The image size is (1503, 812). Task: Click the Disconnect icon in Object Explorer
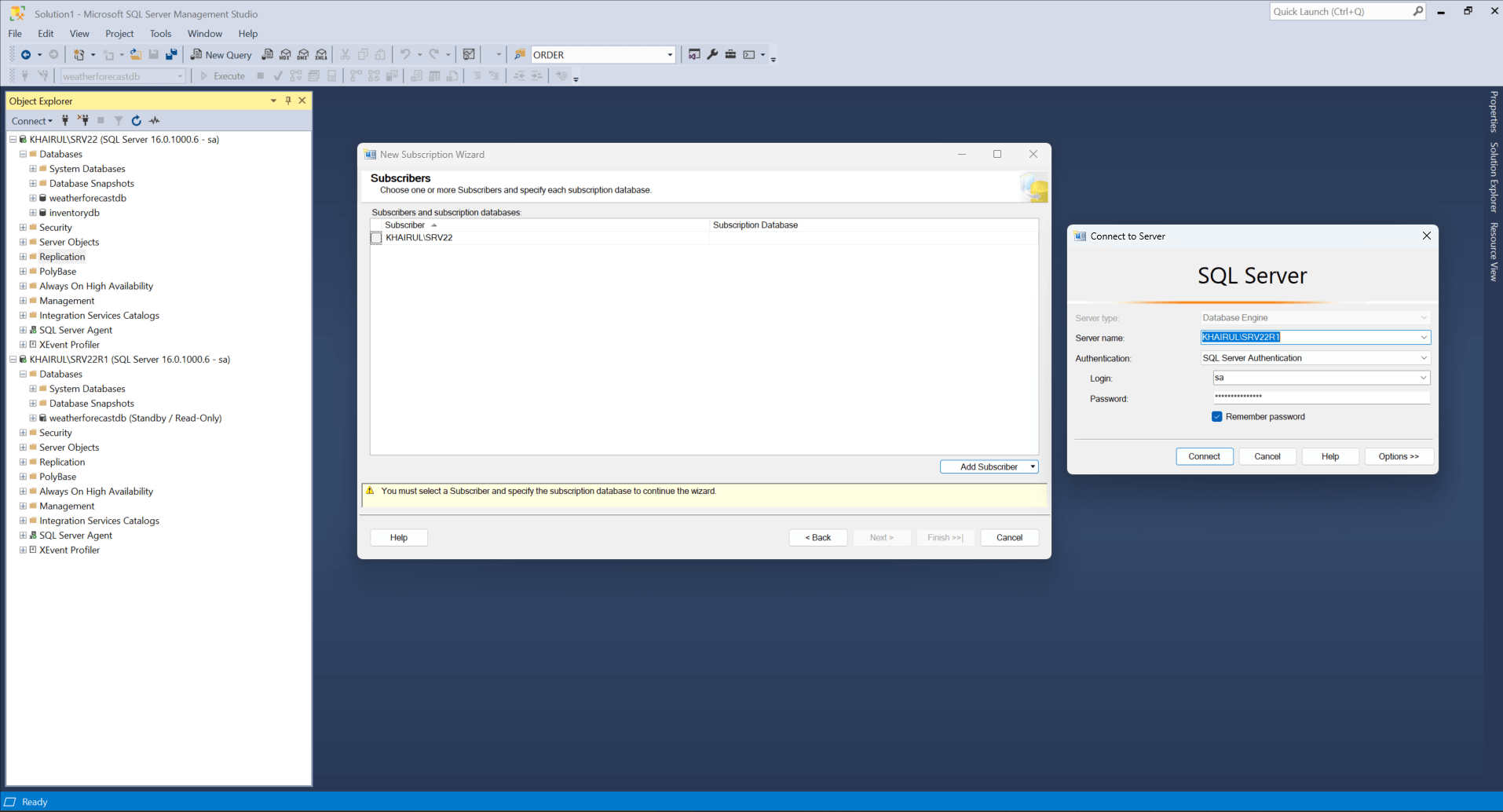coord(83,121)
